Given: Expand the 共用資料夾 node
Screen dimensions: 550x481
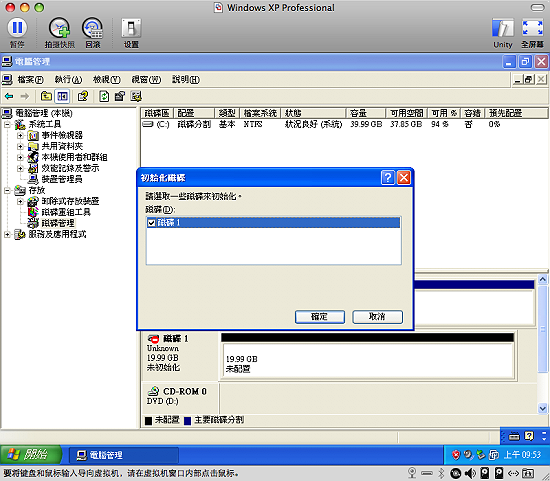Looking at the screenshot, I should (x=20, y=146).
